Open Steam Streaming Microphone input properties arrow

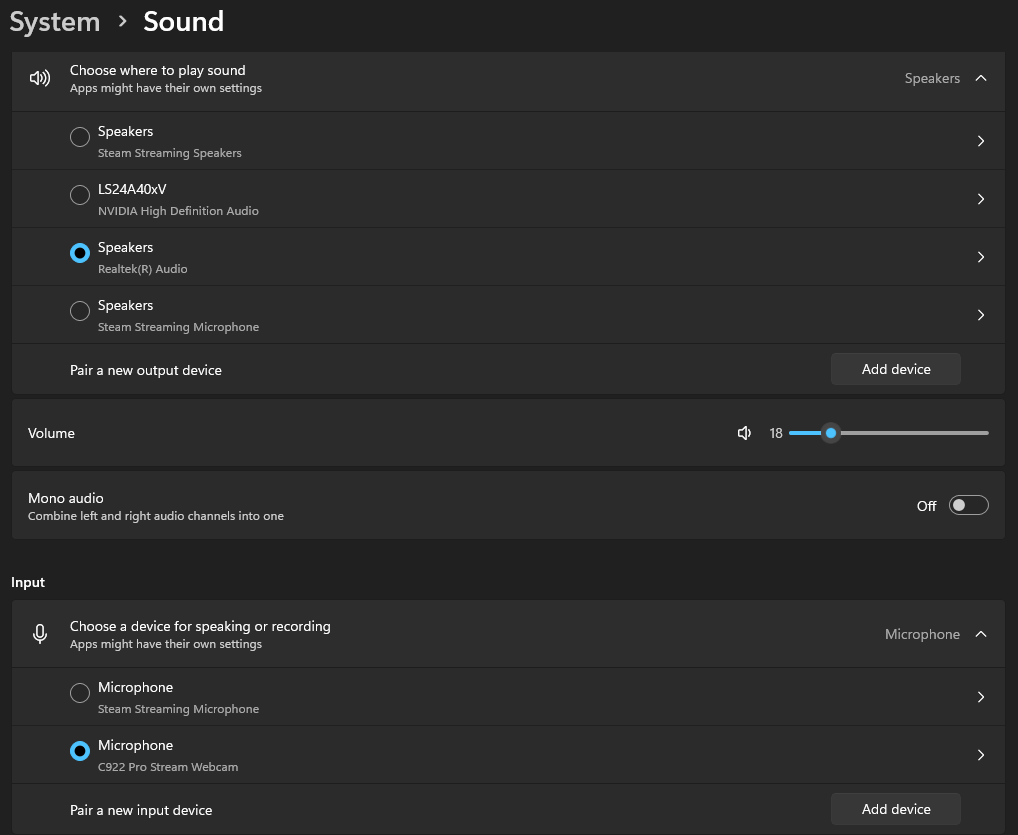[981, 697]
